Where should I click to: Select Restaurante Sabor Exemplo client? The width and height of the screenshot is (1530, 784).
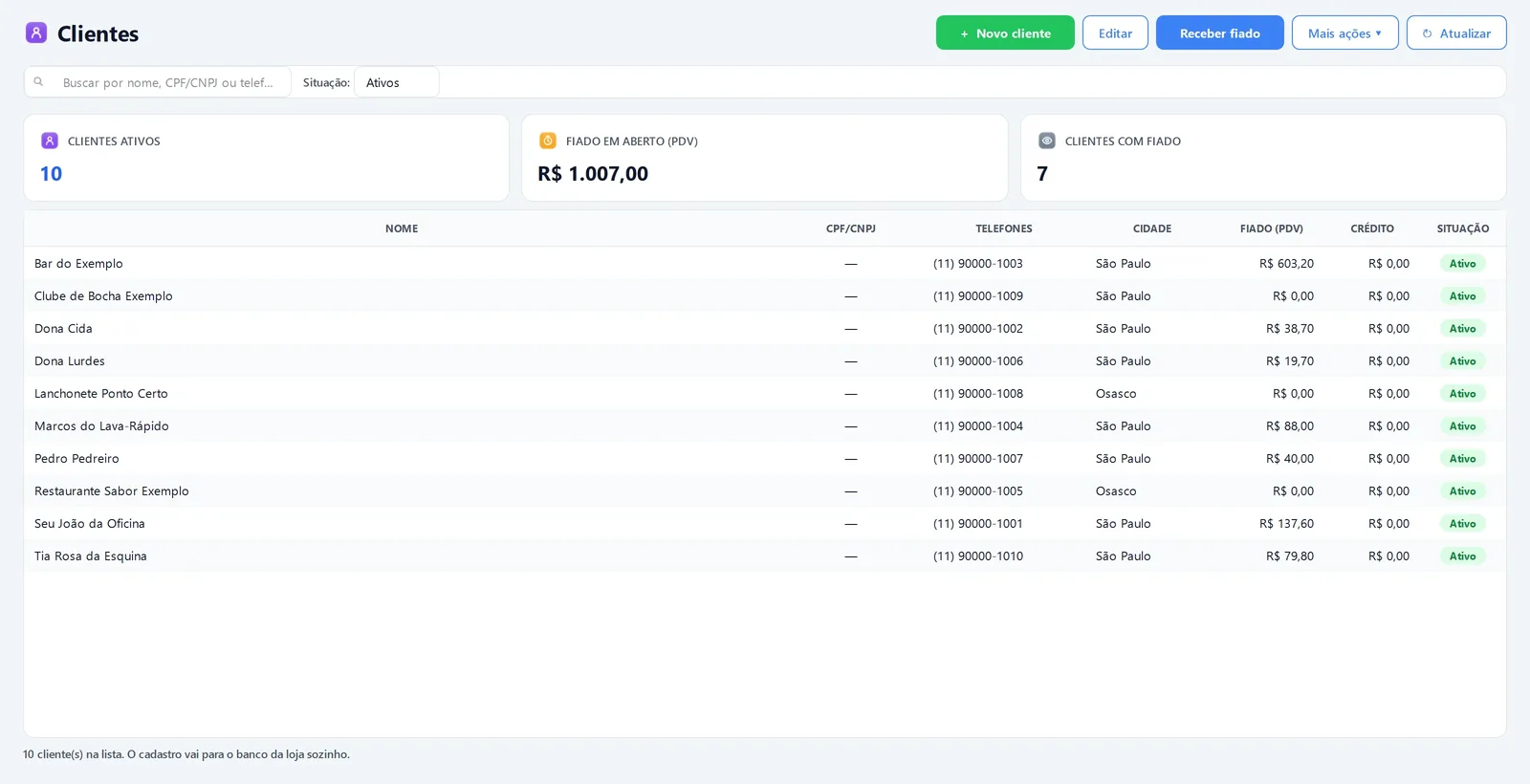point(112,490)
